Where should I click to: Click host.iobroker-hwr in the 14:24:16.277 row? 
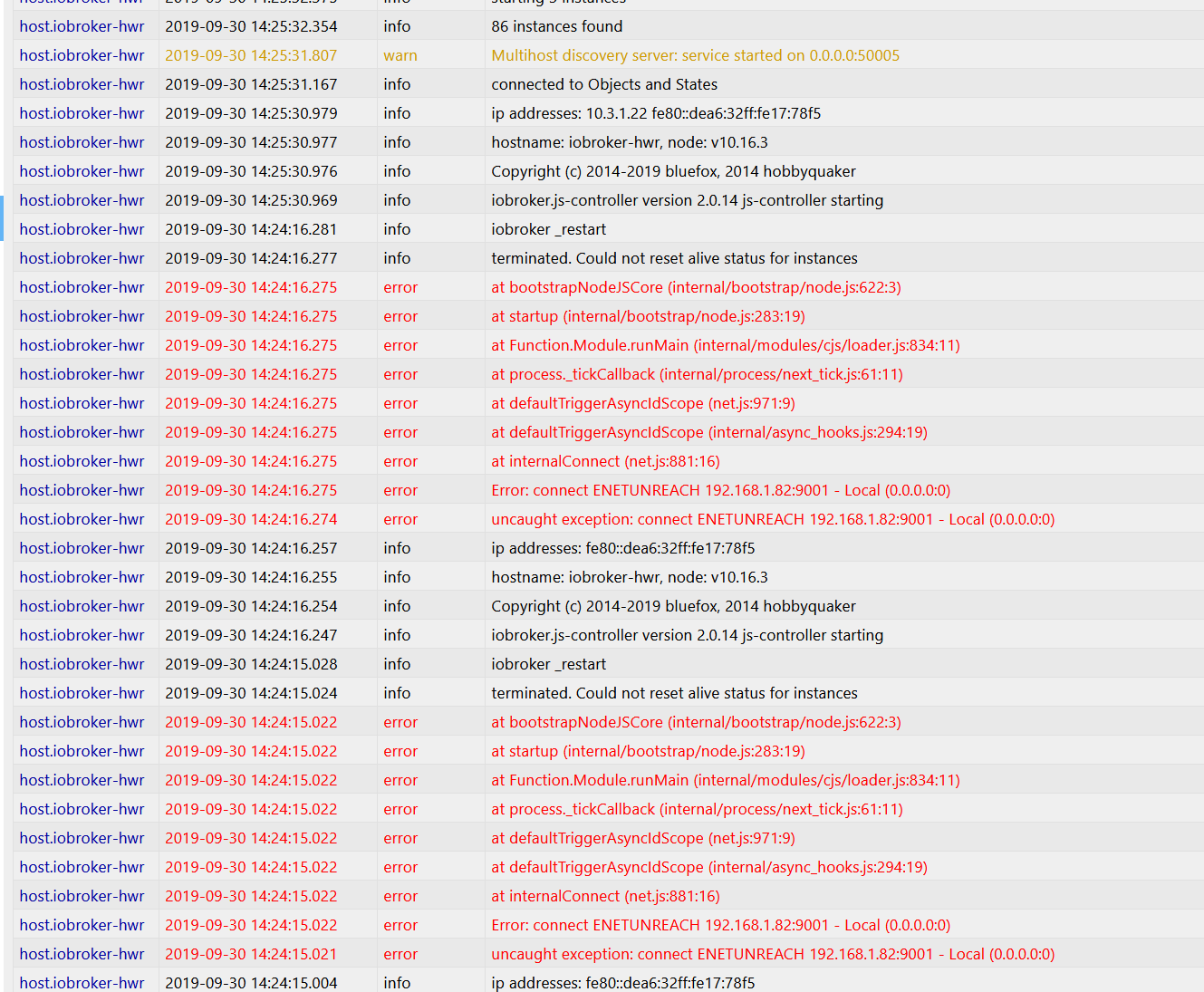[82, 258]
